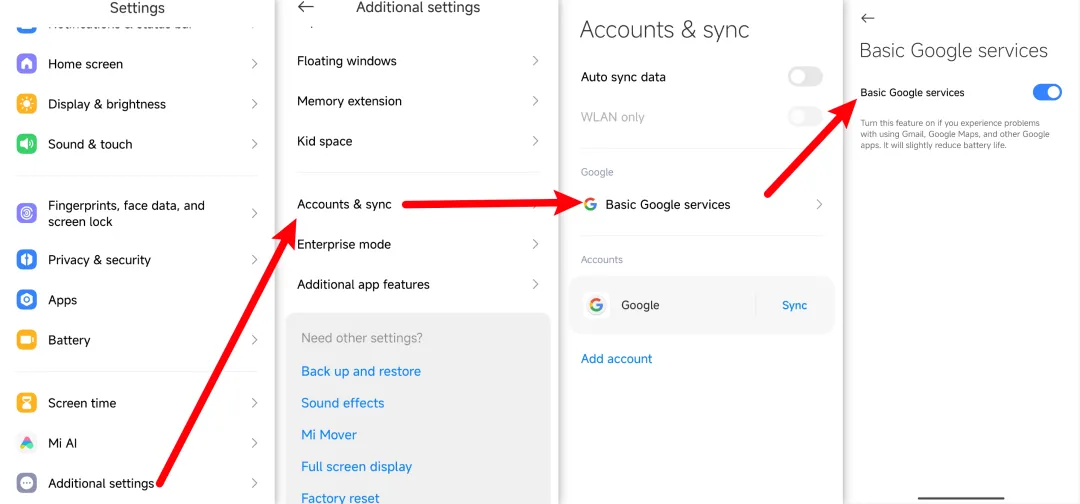Open Memory extension chevron
Image resolution: width=1080 pixels, height=504 pixels.
535,101
